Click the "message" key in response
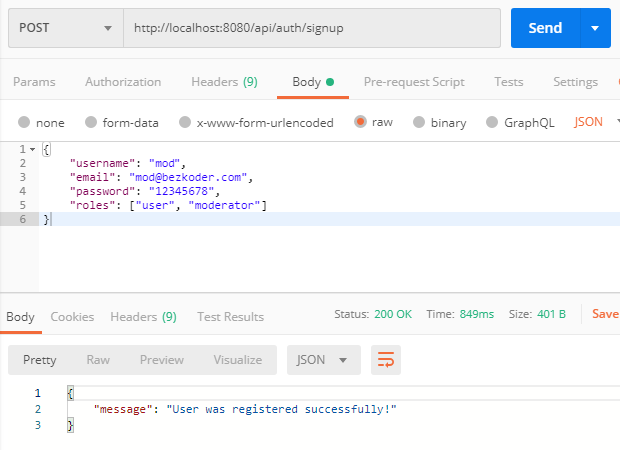 [x=123, y=409]
